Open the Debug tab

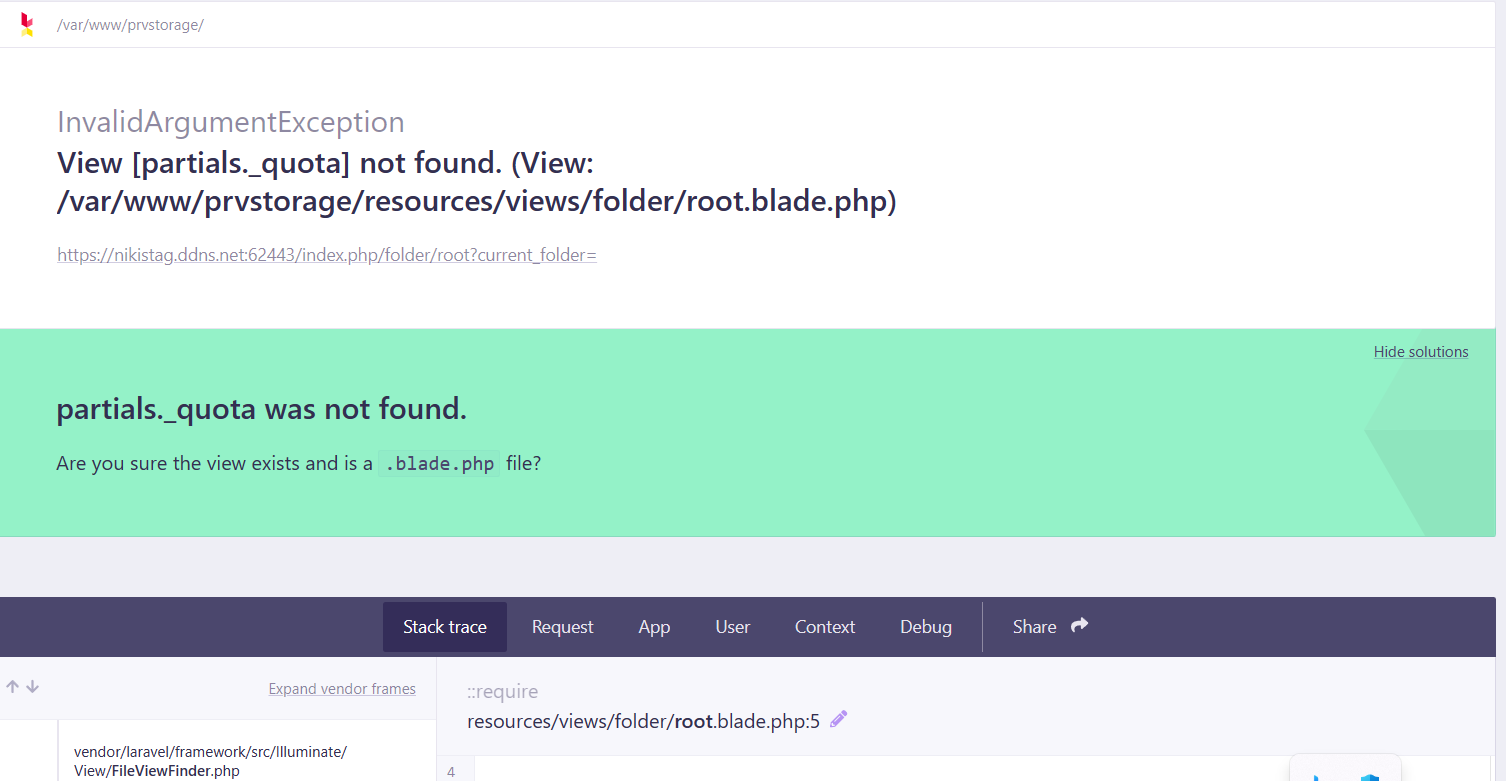[x=925, y=627]
